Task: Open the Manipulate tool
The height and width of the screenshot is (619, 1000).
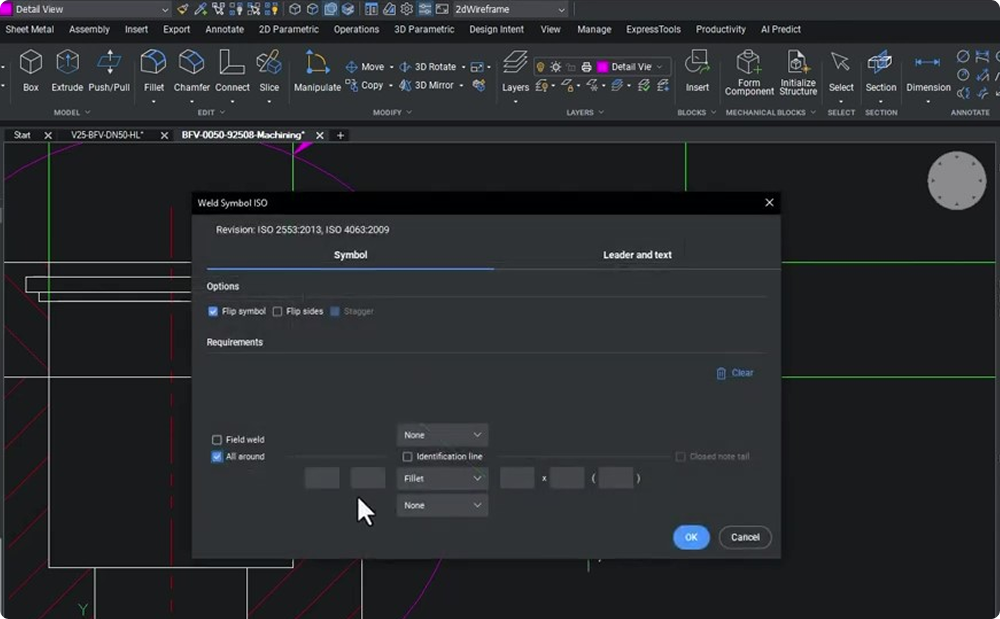Action: point(317,70)
